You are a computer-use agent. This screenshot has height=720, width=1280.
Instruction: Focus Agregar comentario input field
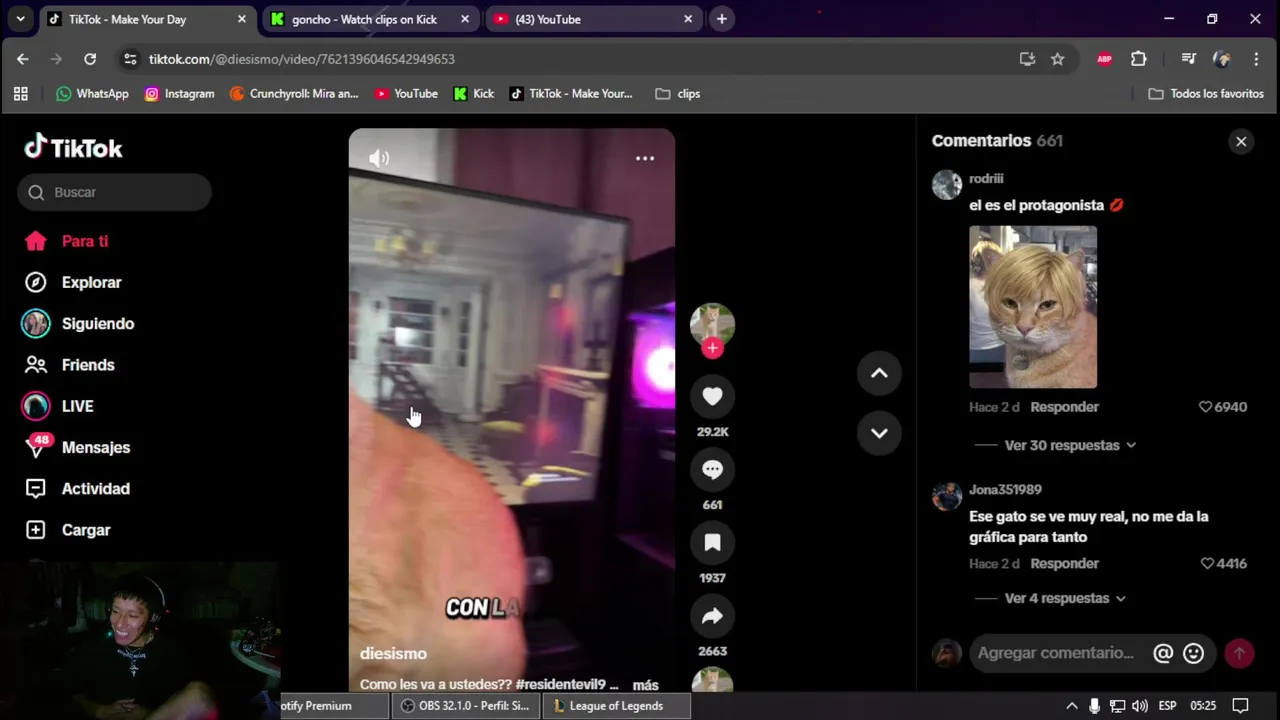pyautogui.click(x=1056, y=653)
